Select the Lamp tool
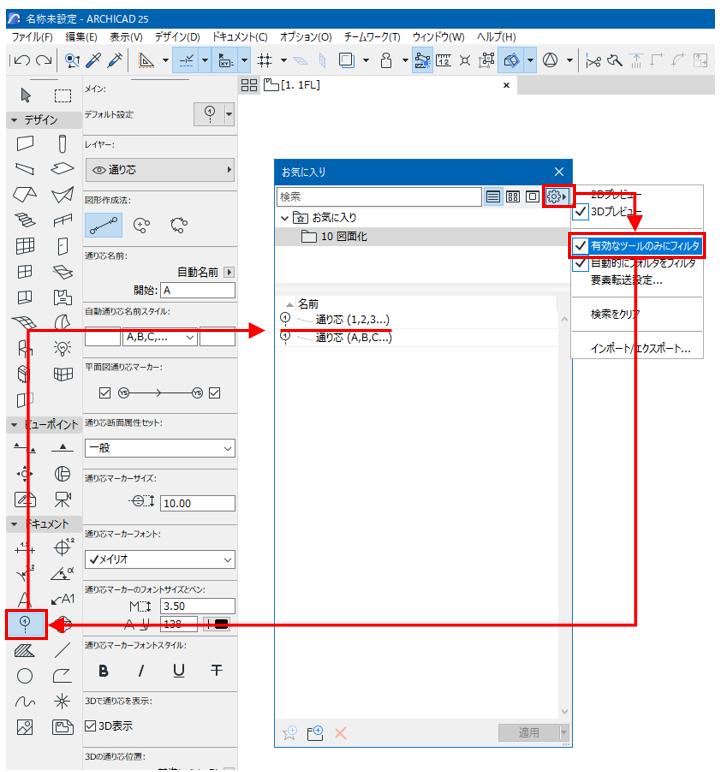The width and height of the screenshot is (720, 772). pos(62,348)
